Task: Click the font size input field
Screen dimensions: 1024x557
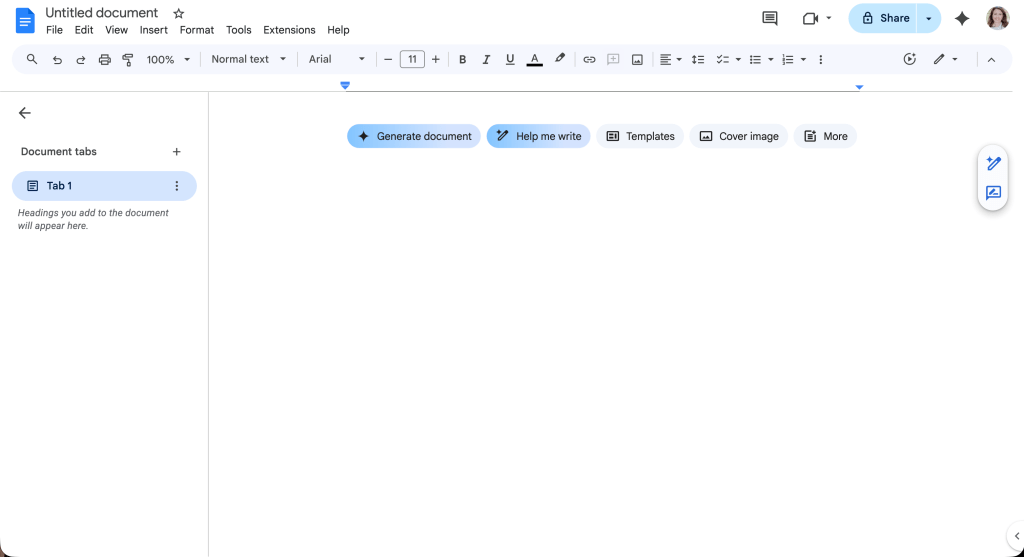Action: click(412, 60)
